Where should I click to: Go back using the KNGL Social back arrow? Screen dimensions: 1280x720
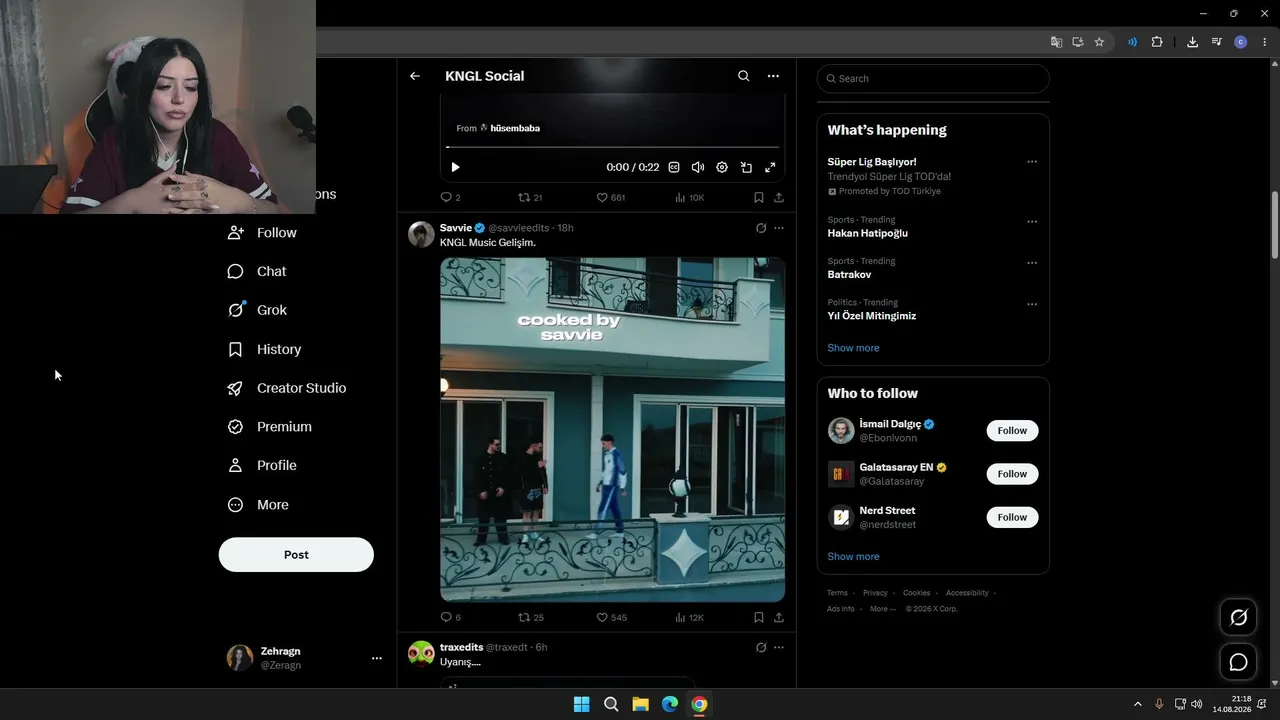[415, 76]
